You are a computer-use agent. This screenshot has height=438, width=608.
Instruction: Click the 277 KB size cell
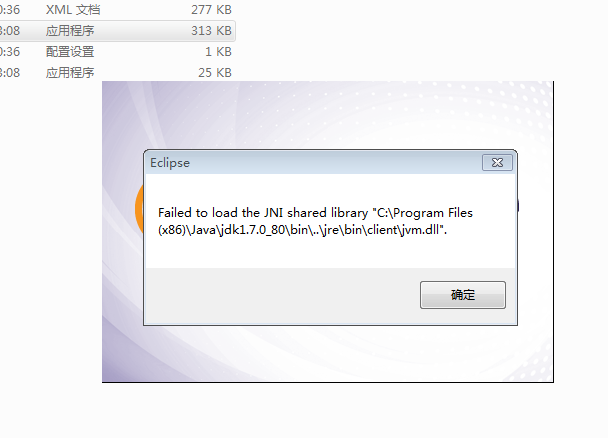click(x=211, y=10)
